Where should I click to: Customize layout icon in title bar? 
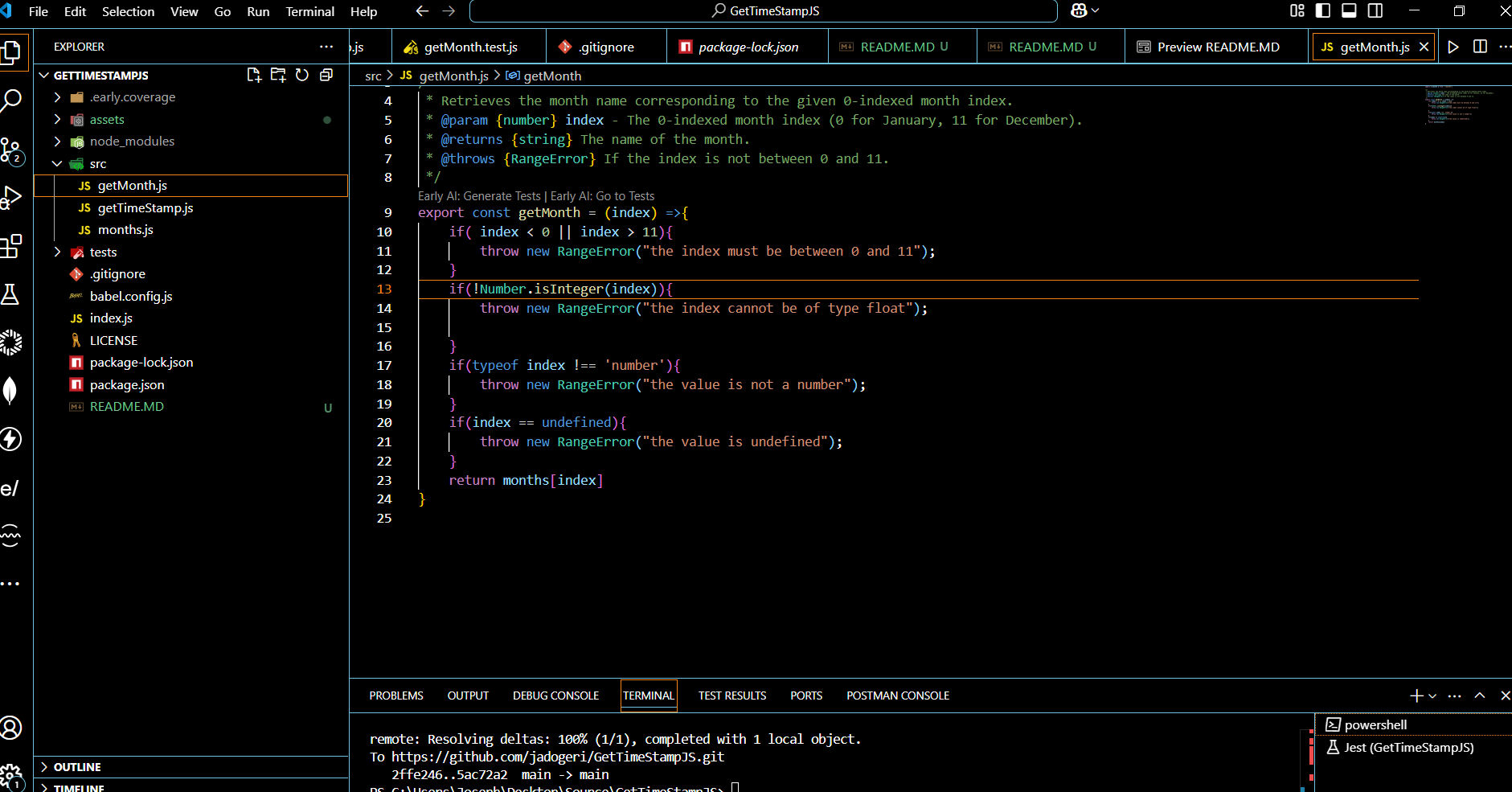(x=1297, y=10)
